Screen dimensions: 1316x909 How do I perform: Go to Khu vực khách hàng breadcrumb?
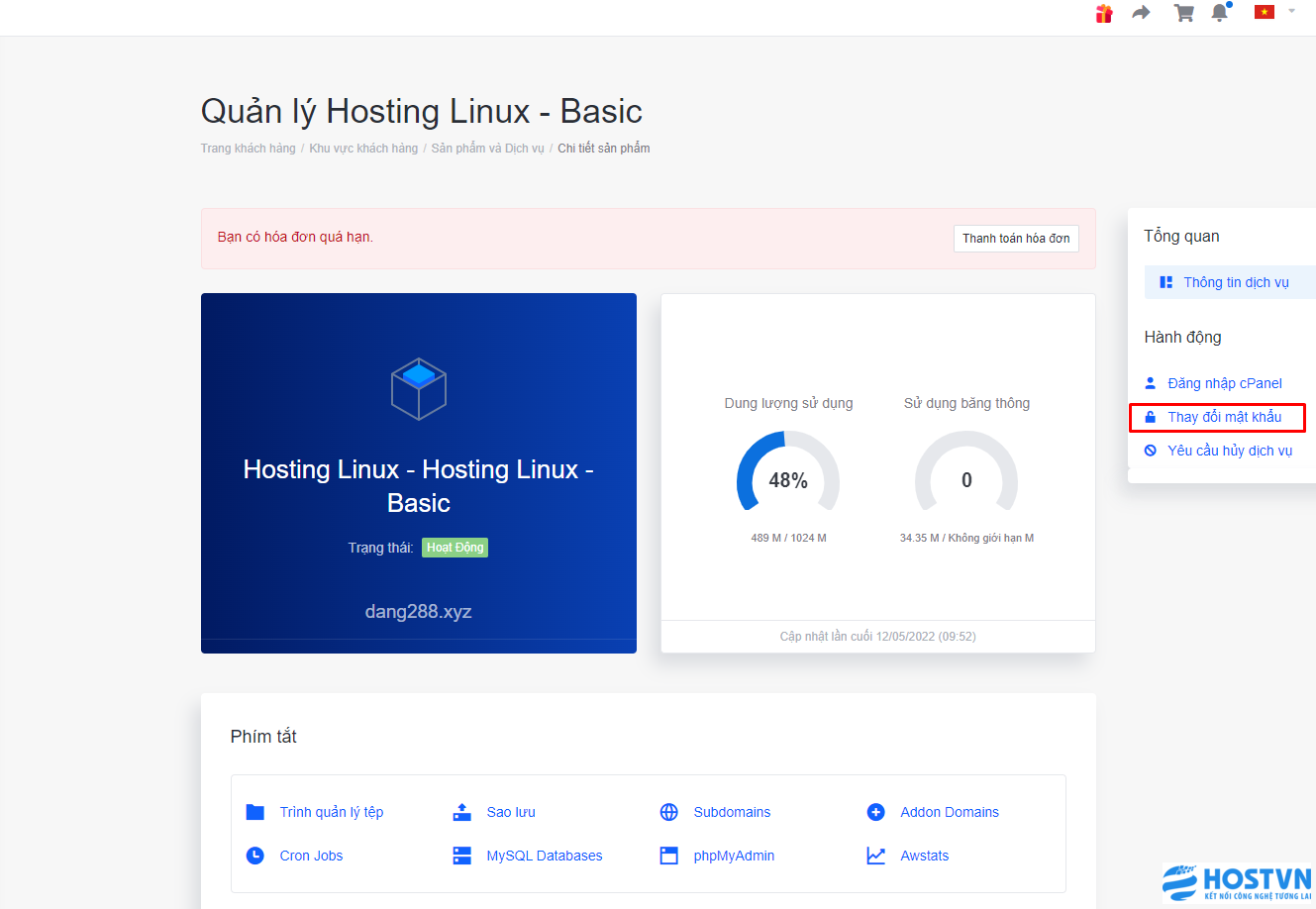[363, 149]
